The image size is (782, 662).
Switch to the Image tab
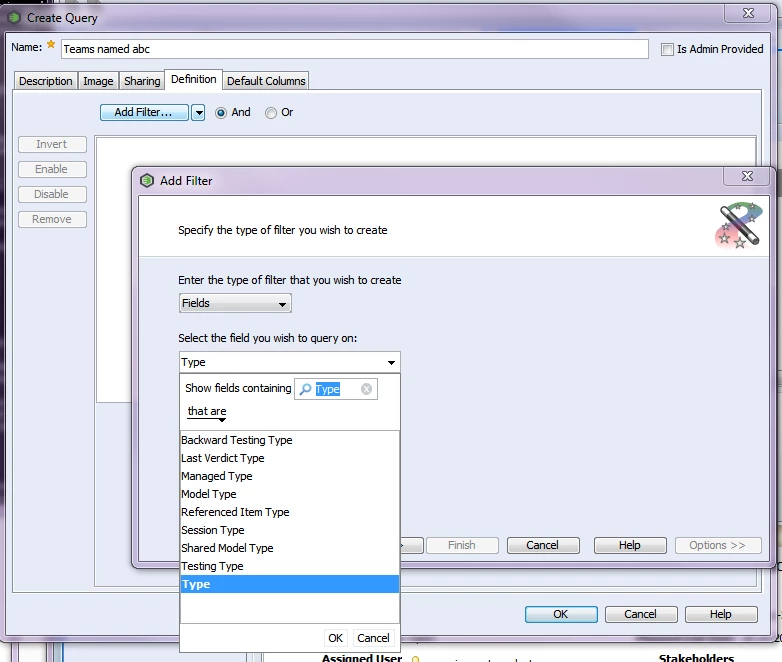pyautogui.click(x=98, y=81)
